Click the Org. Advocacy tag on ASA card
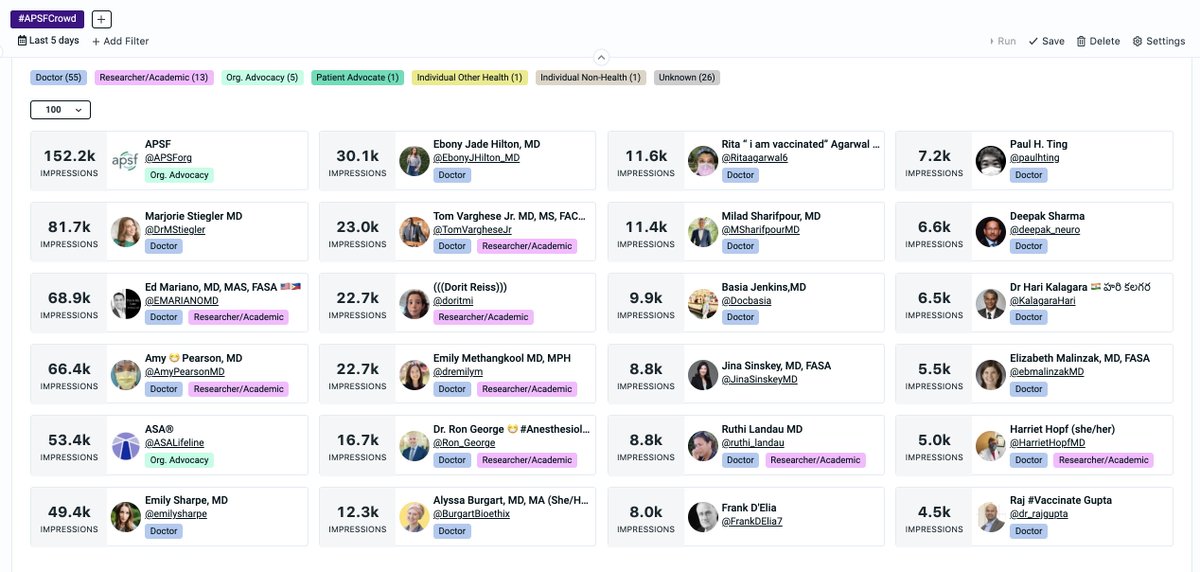The image size is (1200, 572). coord(180,460)
